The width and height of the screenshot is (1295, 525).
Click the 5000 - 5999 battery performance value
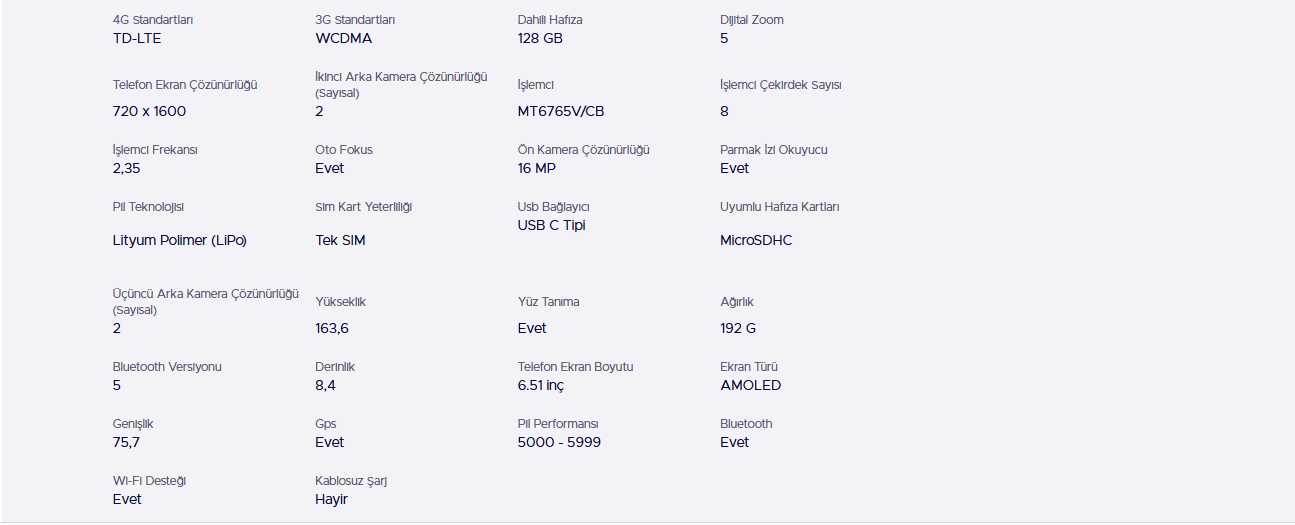(559, 442)
